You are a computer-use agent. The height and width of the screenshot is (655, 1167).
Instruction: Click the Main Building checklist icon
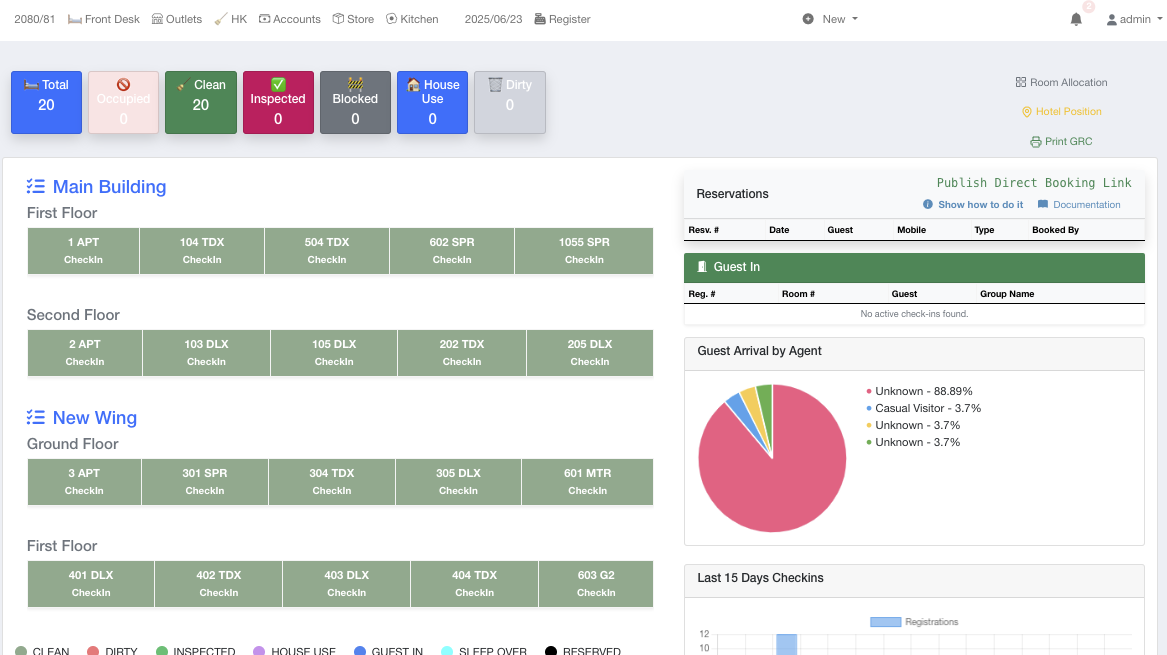36,186
